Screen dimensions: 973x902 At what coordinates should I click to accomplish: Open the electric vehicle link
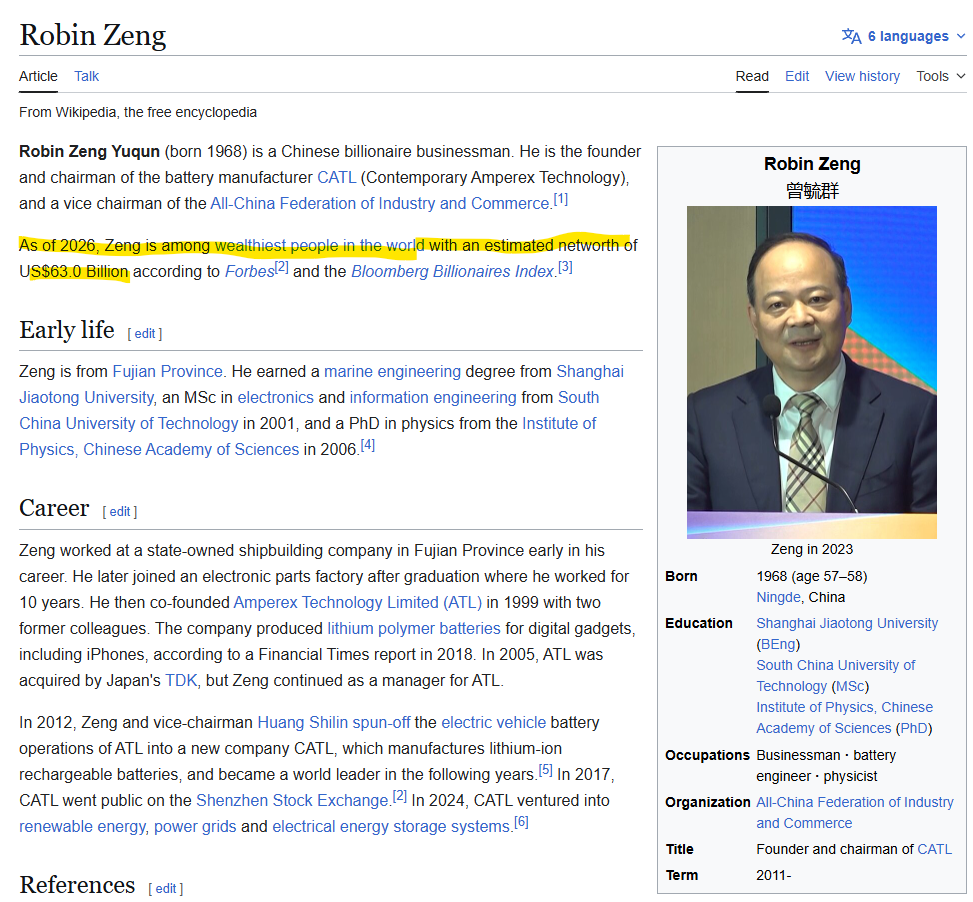[x=493, y=723]
